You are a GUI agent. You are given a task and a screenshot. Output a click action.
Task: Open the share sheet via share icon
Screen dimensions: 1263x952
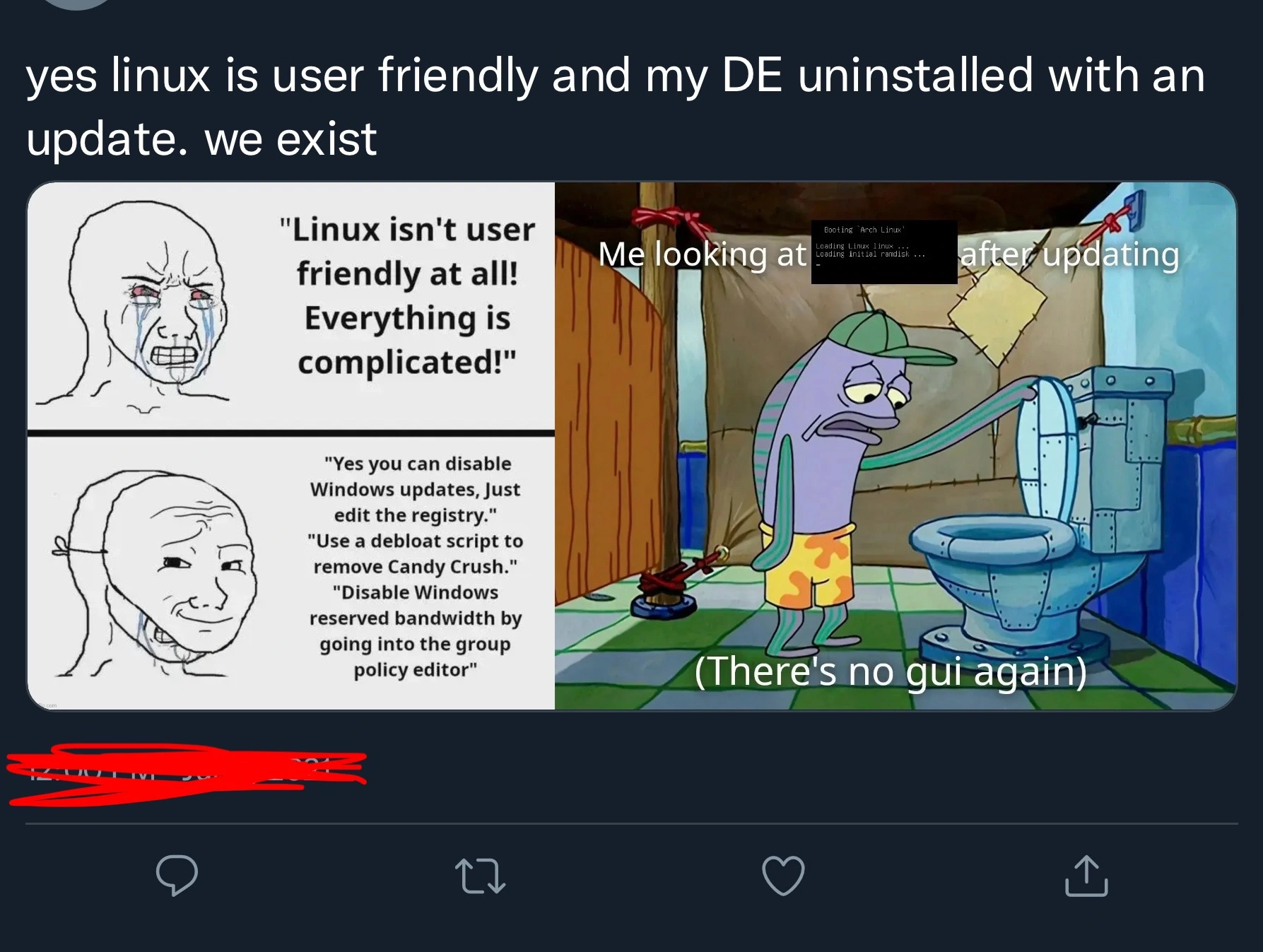pyautogui.click(x=1086, y=876)
